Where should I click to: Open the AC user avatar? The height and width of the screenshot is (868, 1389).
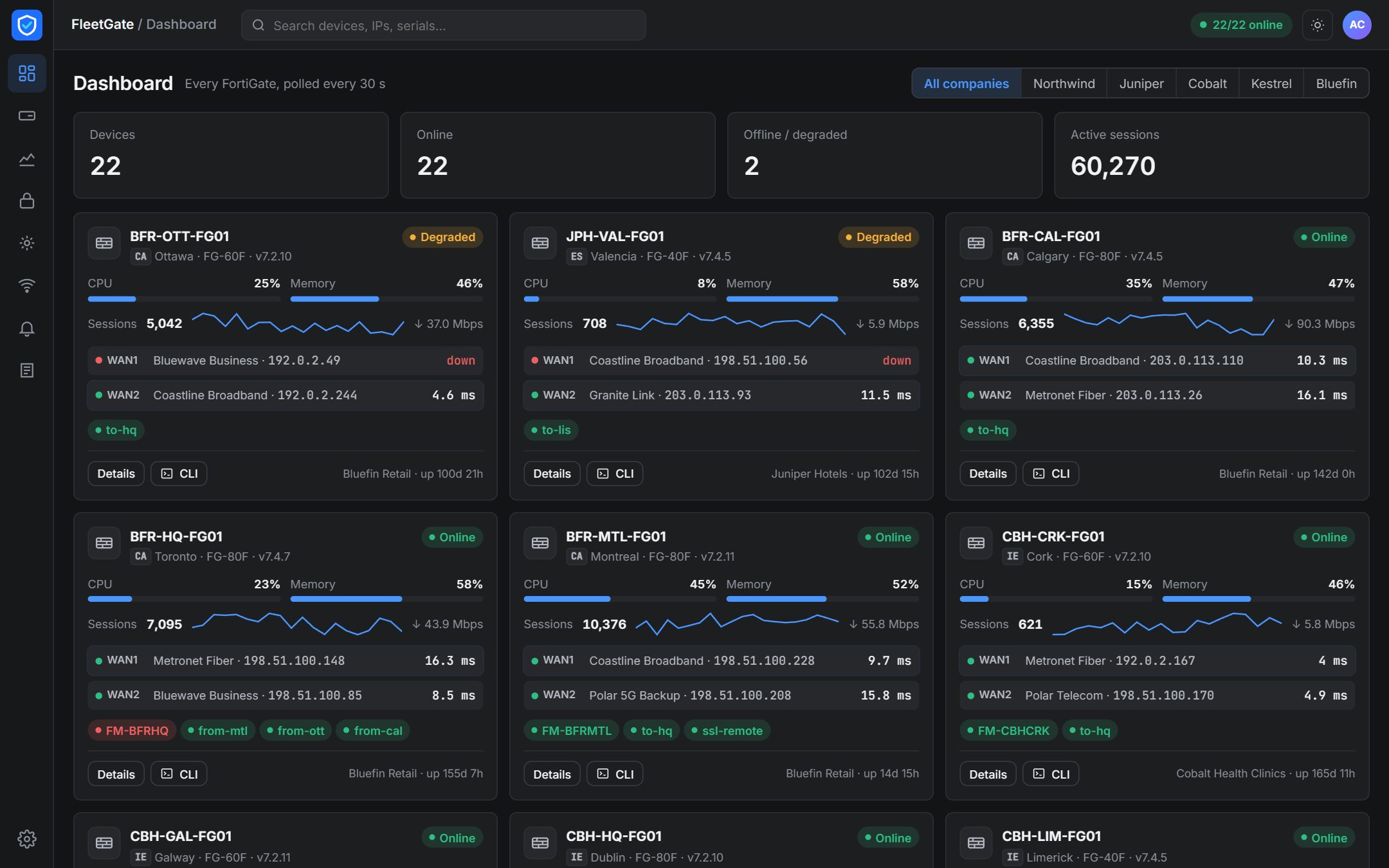point(1357,25)
